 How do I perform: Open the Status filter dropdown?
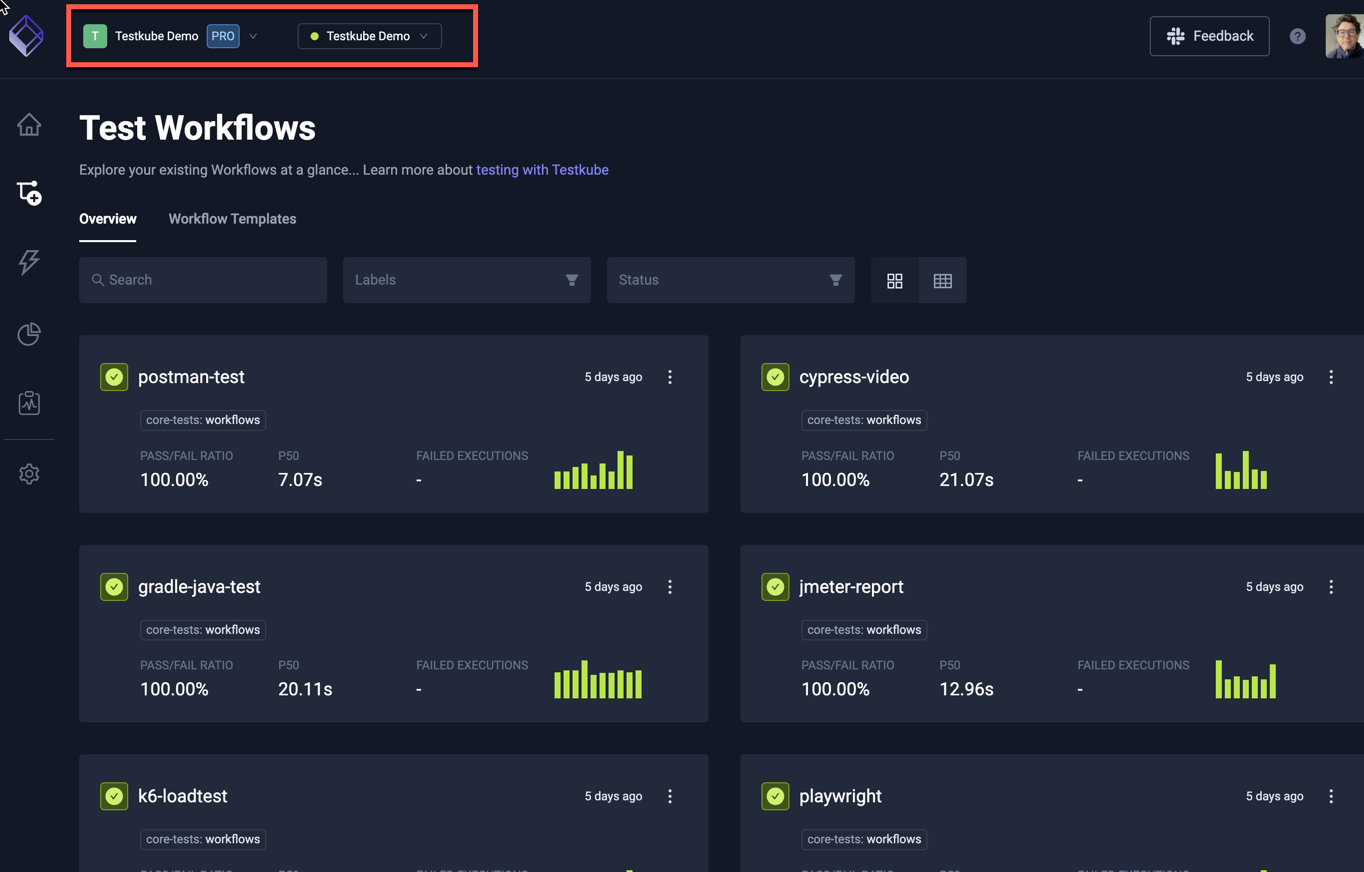click(730, 280)
